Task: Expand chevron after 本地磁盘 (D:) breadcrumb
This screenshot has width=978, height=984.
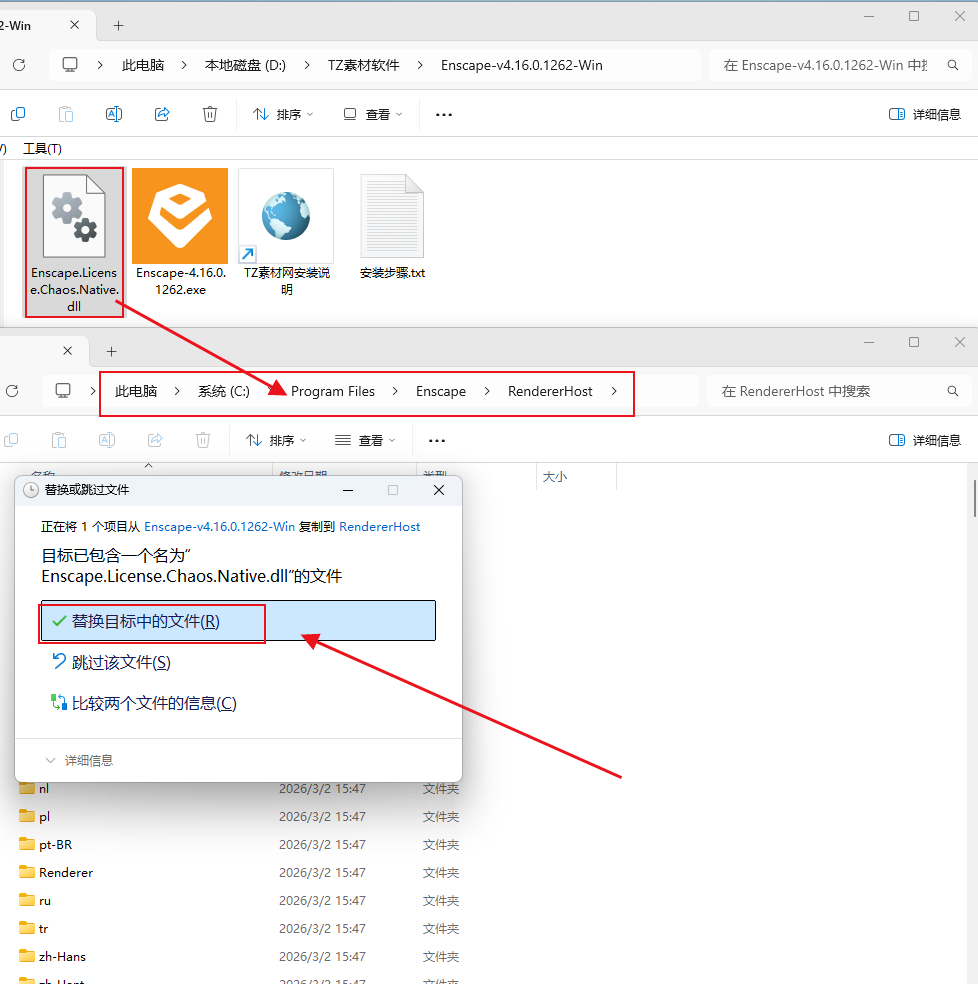Action: [307, 65]
